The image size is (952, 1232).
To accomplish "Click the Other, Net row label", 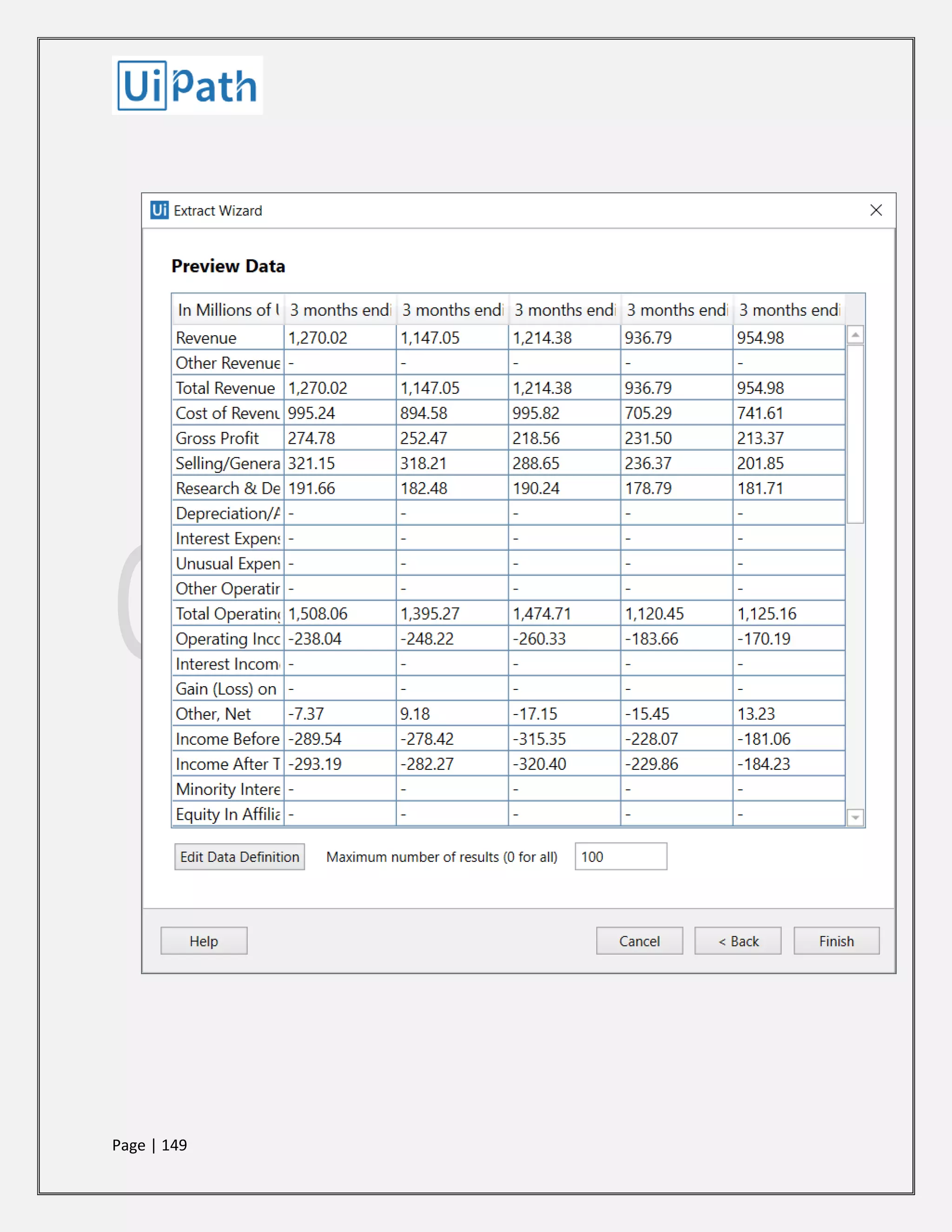I will (228, 714).
